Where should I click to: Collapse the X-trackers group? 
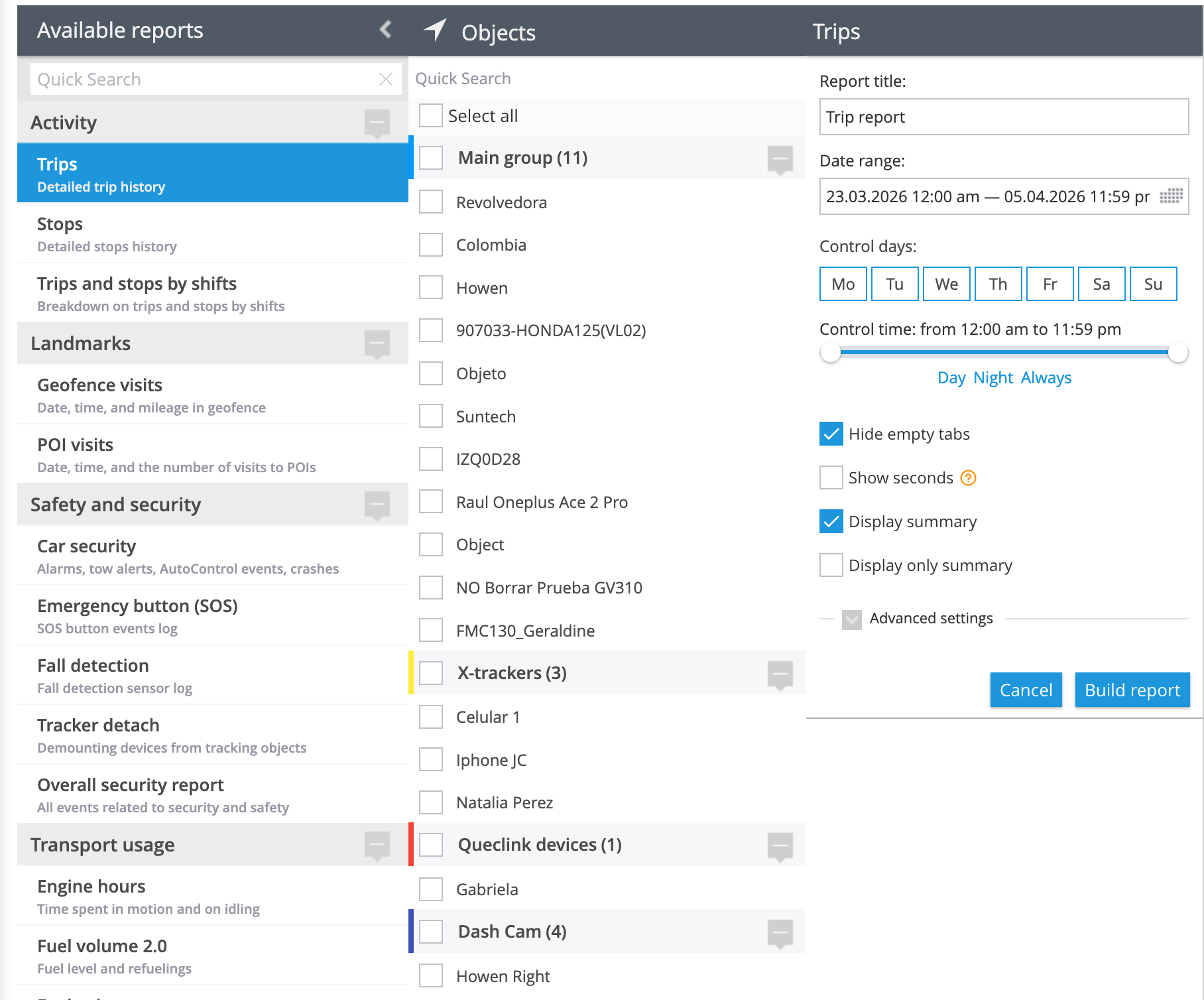click(780, 675)
